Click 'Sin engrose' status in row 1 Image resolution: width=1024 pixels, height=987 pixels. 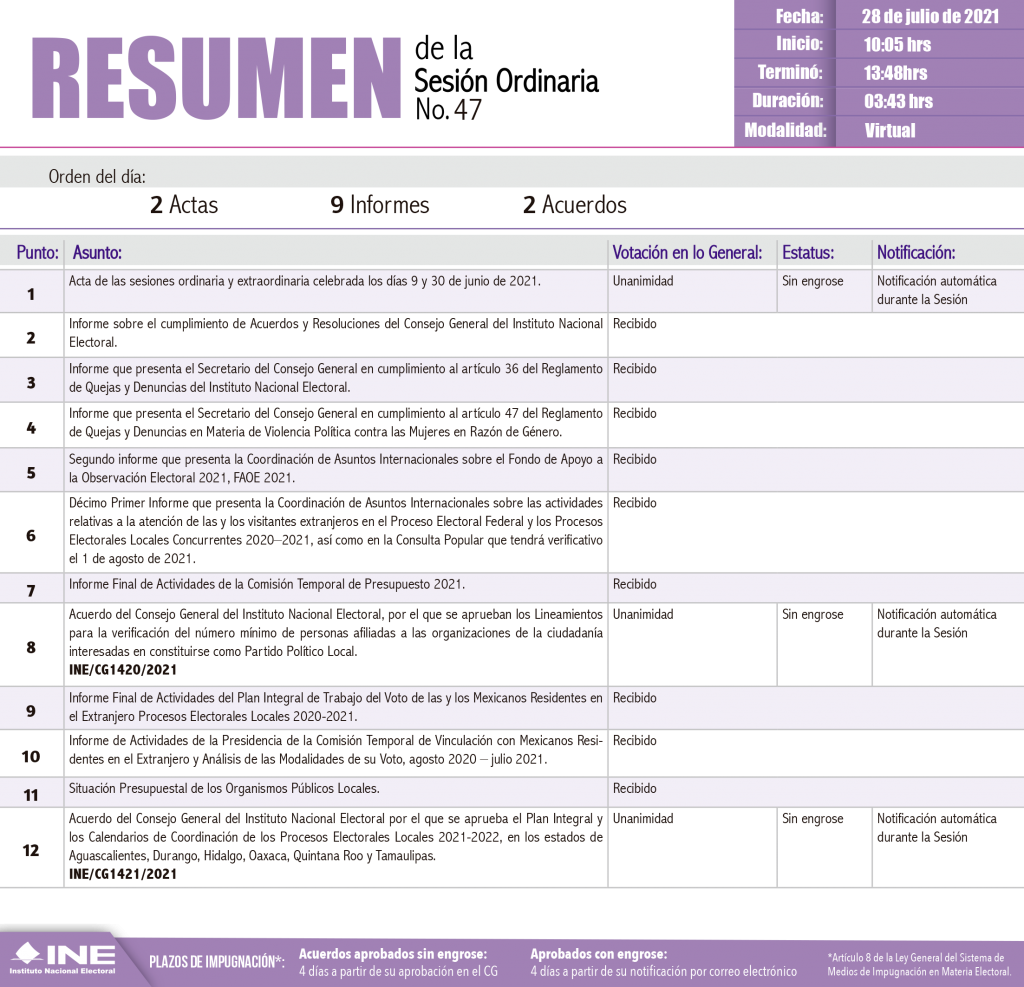tap(812, 281)
